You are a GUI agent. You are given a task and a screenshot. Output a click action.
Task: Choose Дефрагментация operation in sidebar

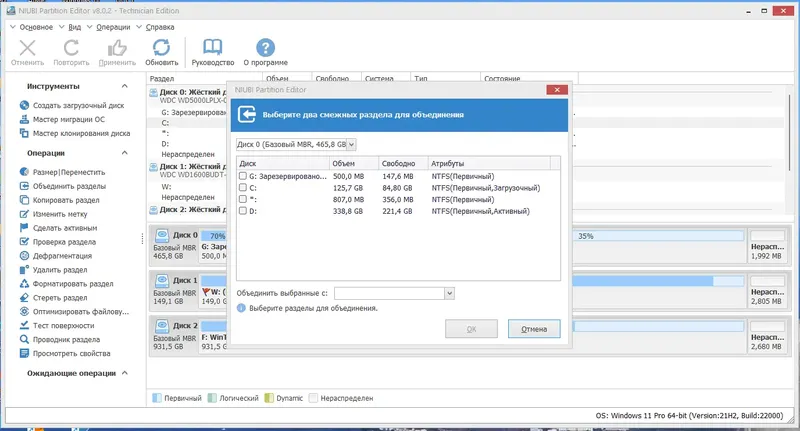(x=62, y=256)
